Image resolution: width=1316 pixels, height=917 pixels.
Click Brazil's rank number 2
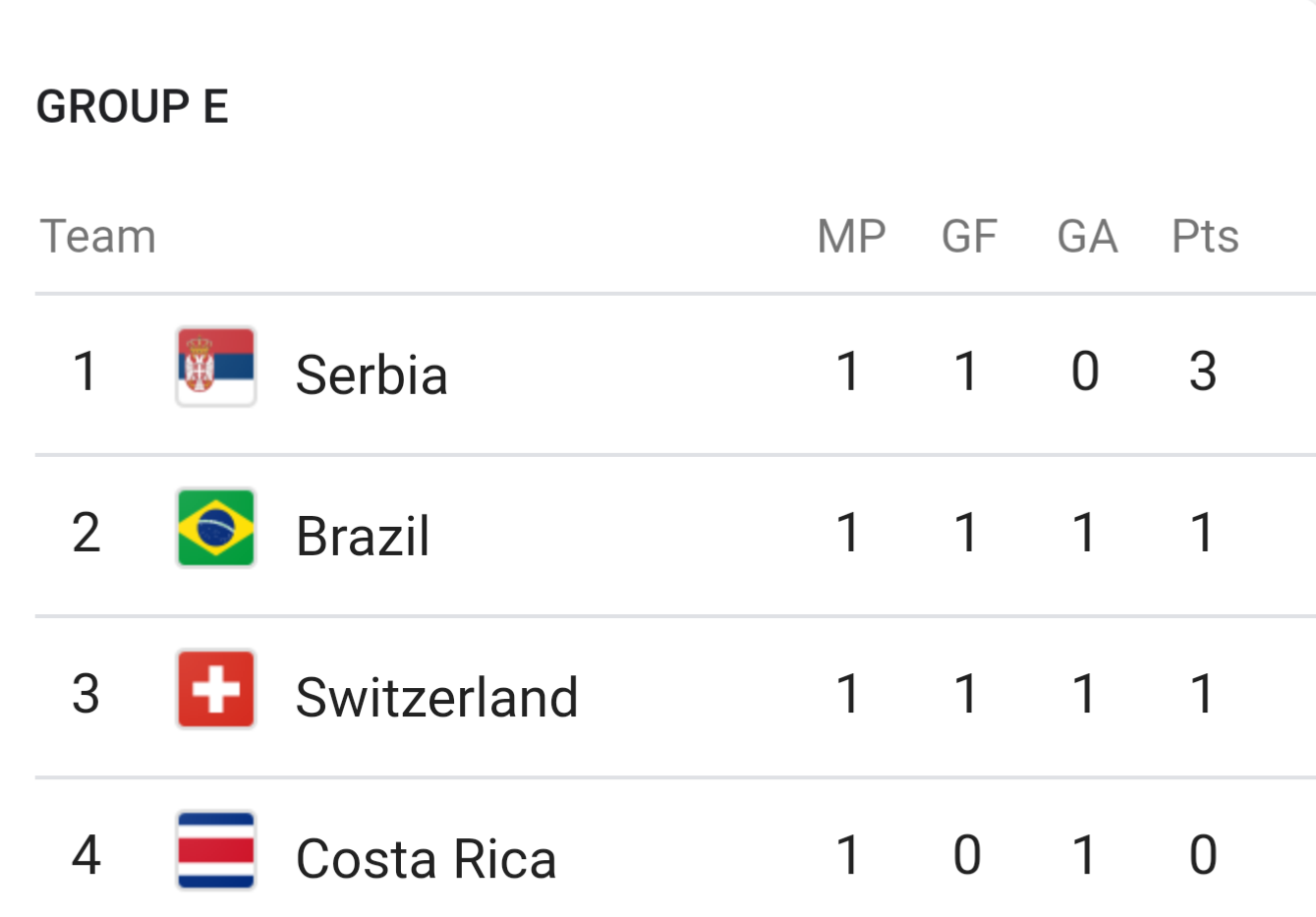point(86,533)
